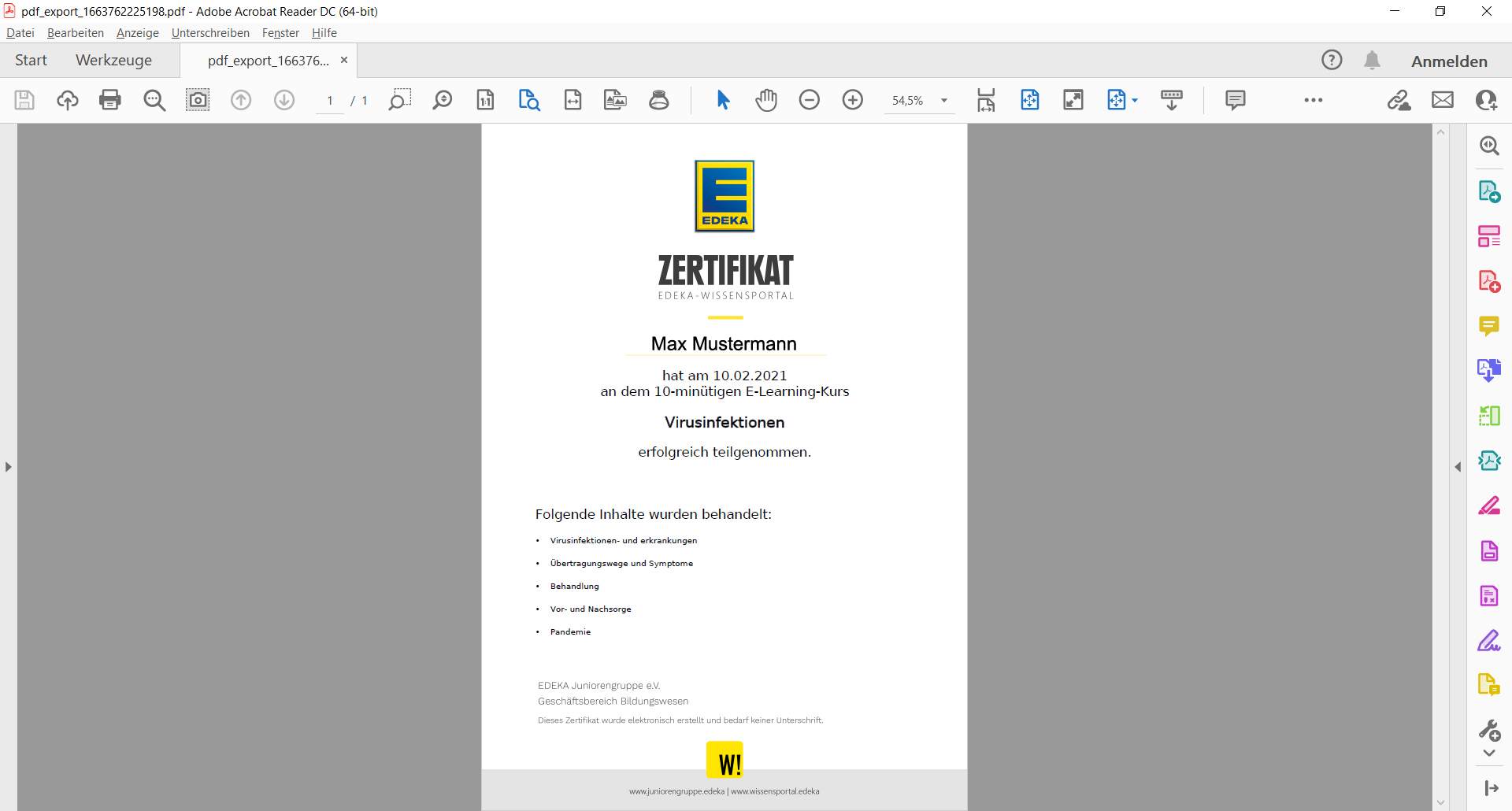
Task: Click the find text in document icon
Action: 529,100
